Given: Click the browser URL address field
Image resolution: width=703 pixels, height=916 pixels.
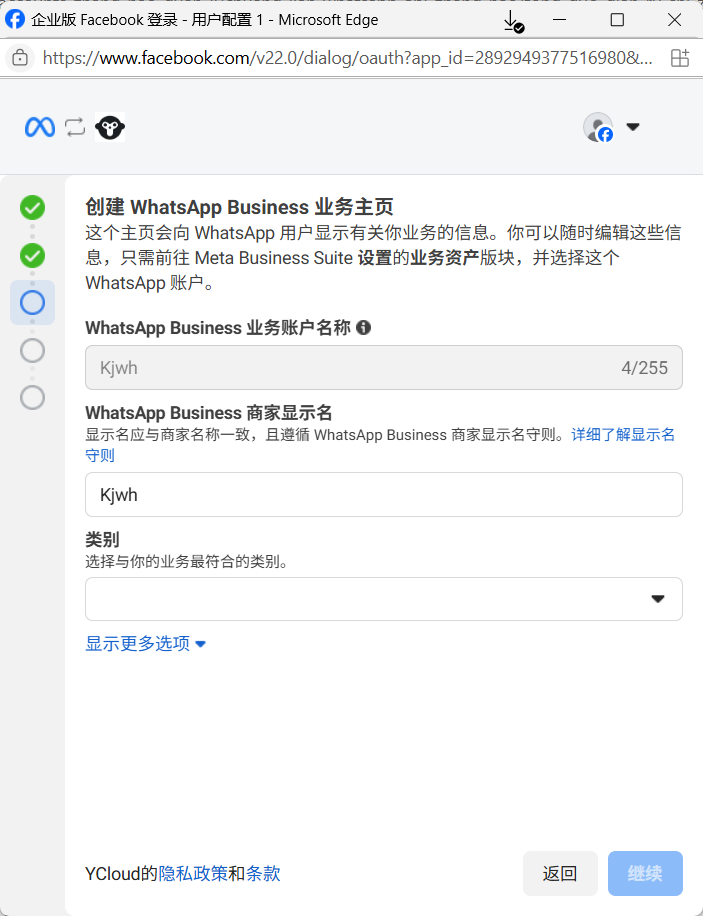Looking at the screenshot, I should click(x=348, y=58).
